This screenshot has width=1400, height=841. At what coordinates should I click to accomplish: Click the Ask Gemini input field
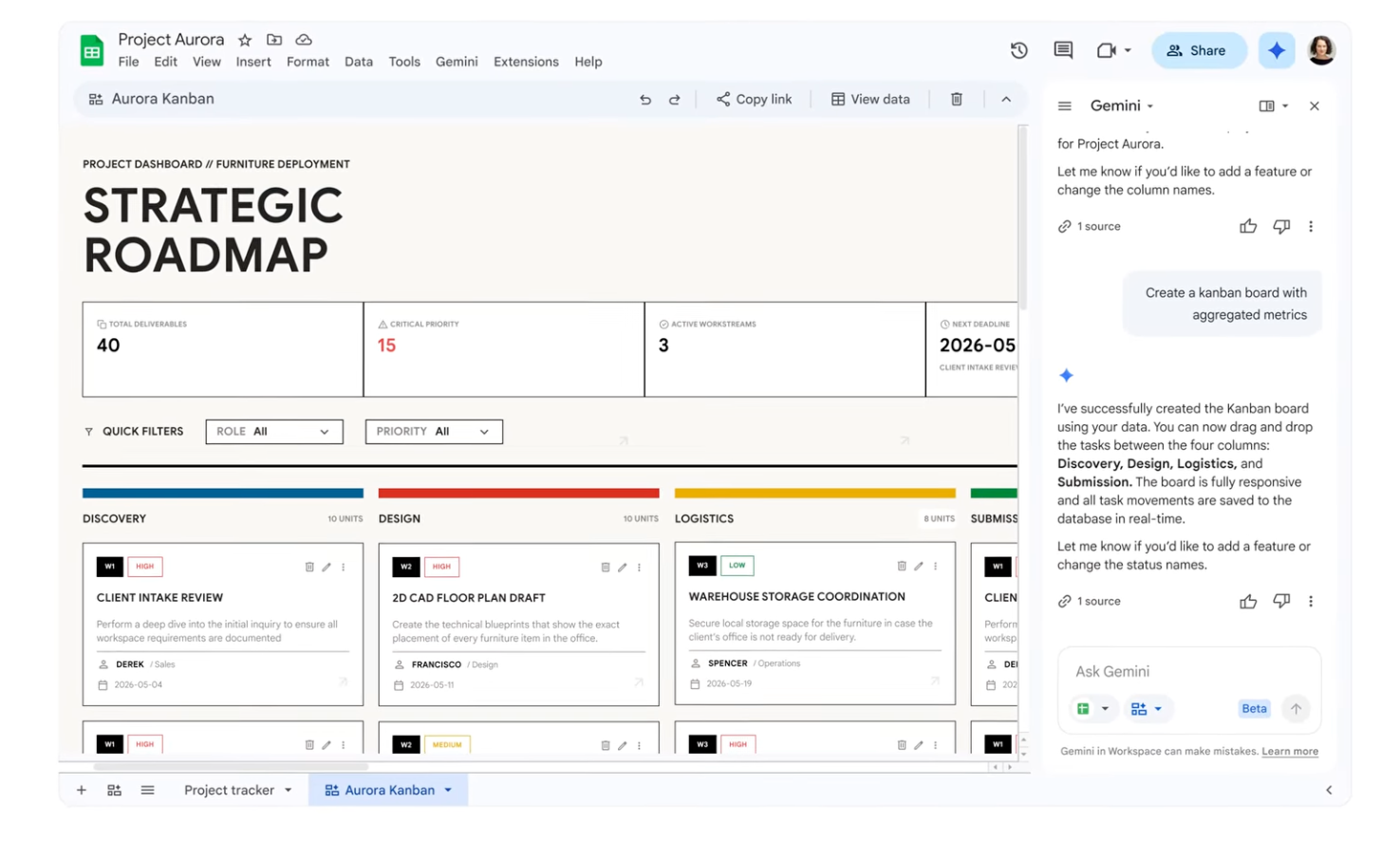1188,671
